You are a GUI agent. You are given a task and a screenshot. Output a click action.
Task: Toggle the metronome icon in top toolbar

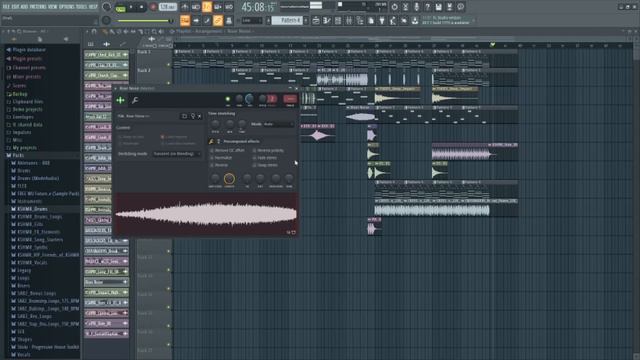184,7
